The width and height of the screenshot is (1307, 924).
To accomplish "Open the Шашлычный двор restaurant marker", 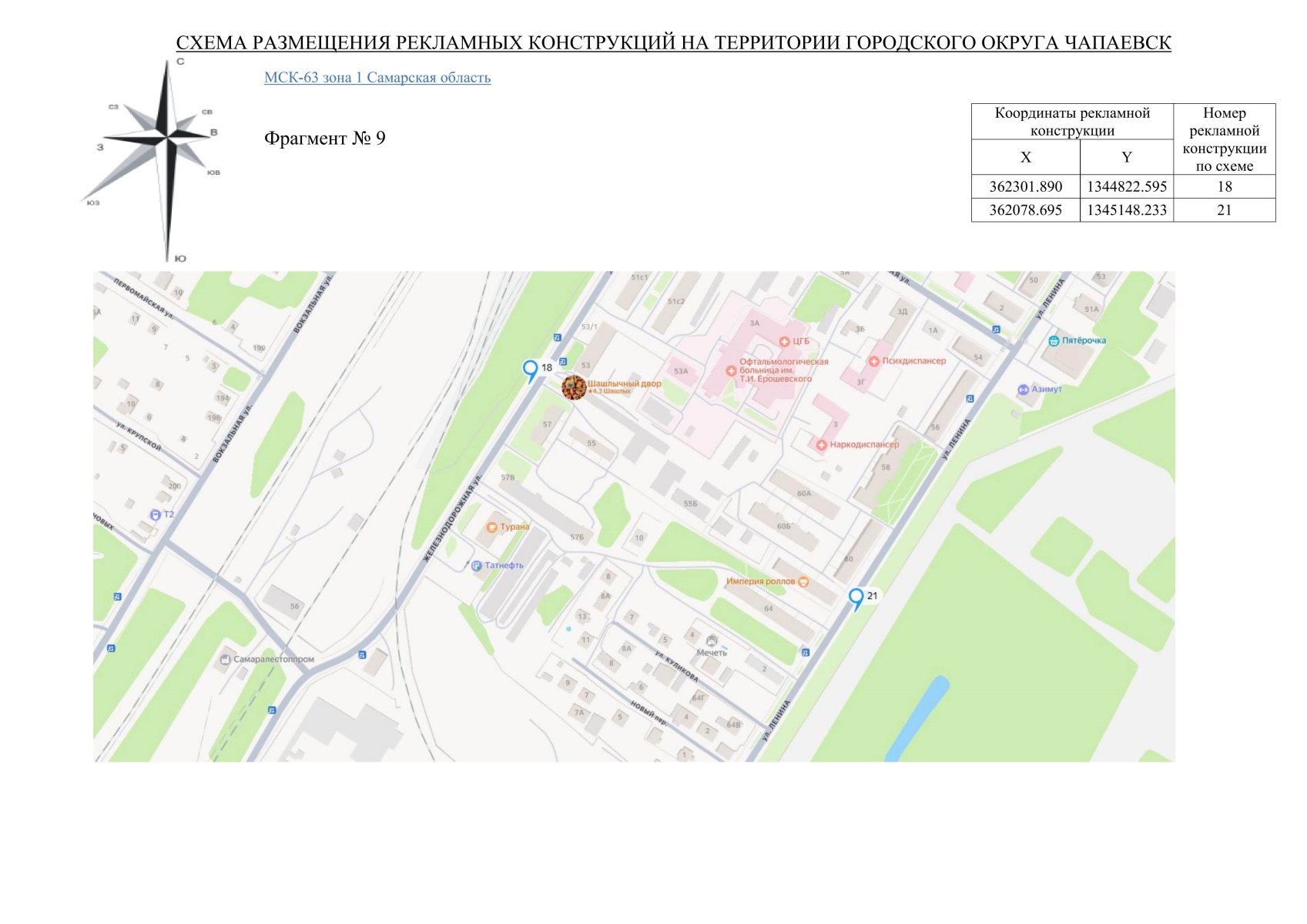I will click(x=574, y=387).
